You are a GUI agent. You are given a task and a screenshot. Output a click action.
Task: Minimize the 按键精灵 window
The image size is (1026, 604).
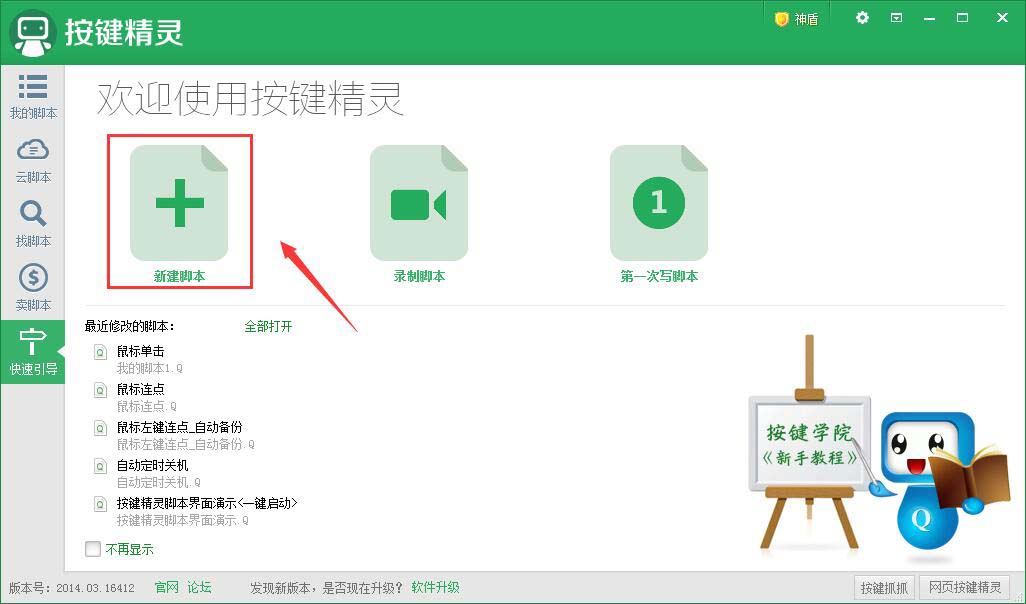click(929, 18)
